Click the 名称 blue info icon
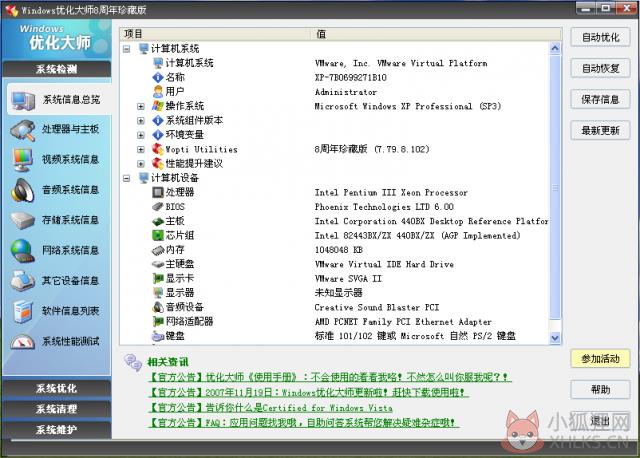Viewport: 640px width, 458px height. tap(158, 77)
